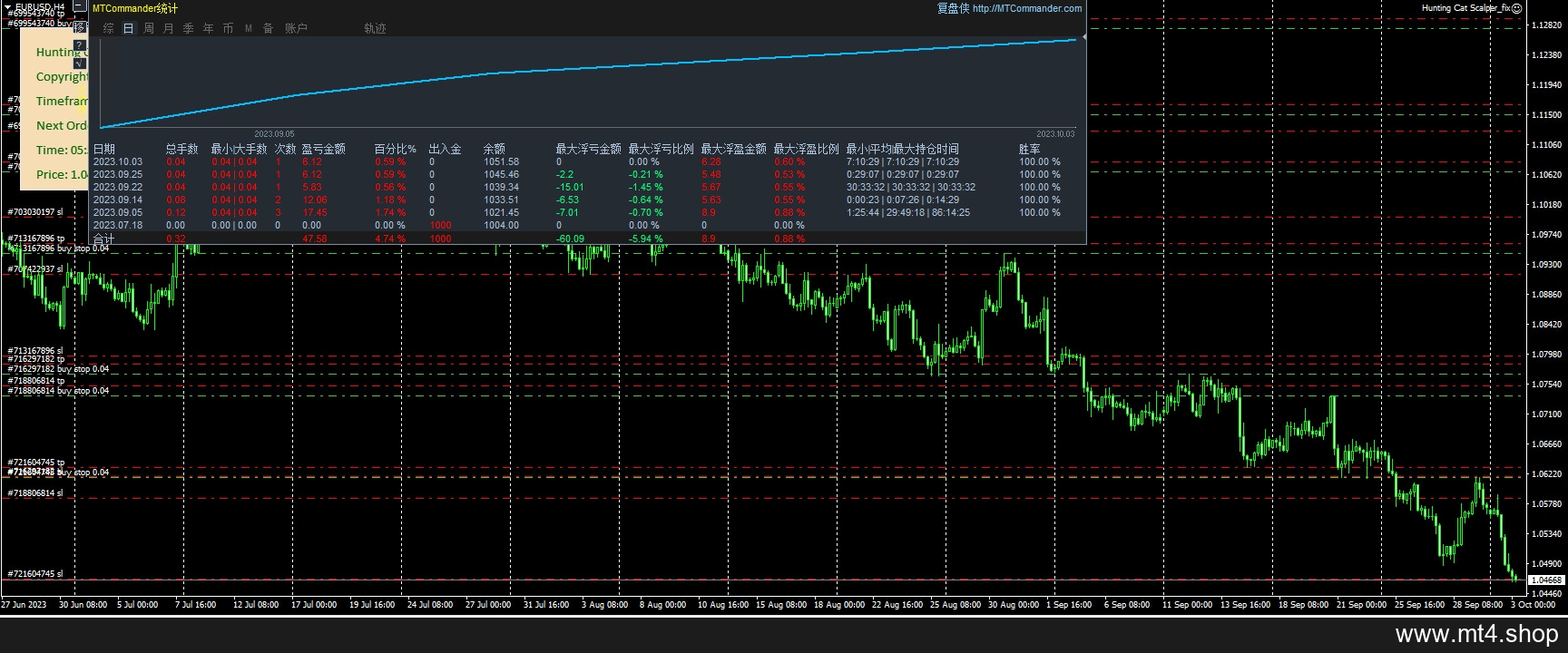Screen dimensions: 1568x653
Task: Open the 账户 account tab
Action: click(x=296, y=28)
